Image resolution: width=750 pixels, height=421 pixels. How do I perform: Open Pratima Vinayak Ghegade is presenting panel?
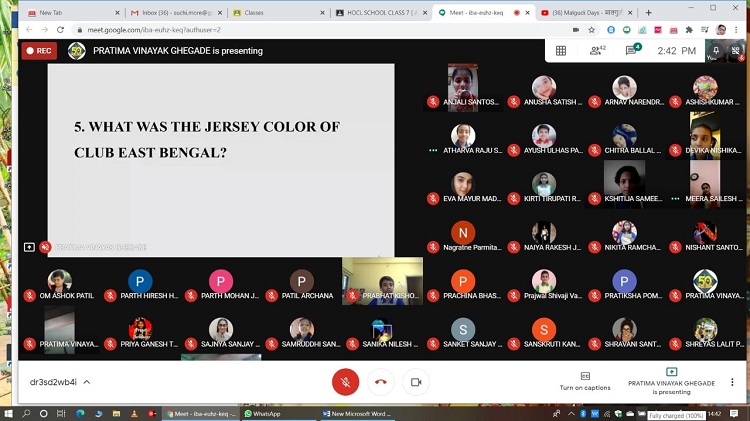[671, 386]
